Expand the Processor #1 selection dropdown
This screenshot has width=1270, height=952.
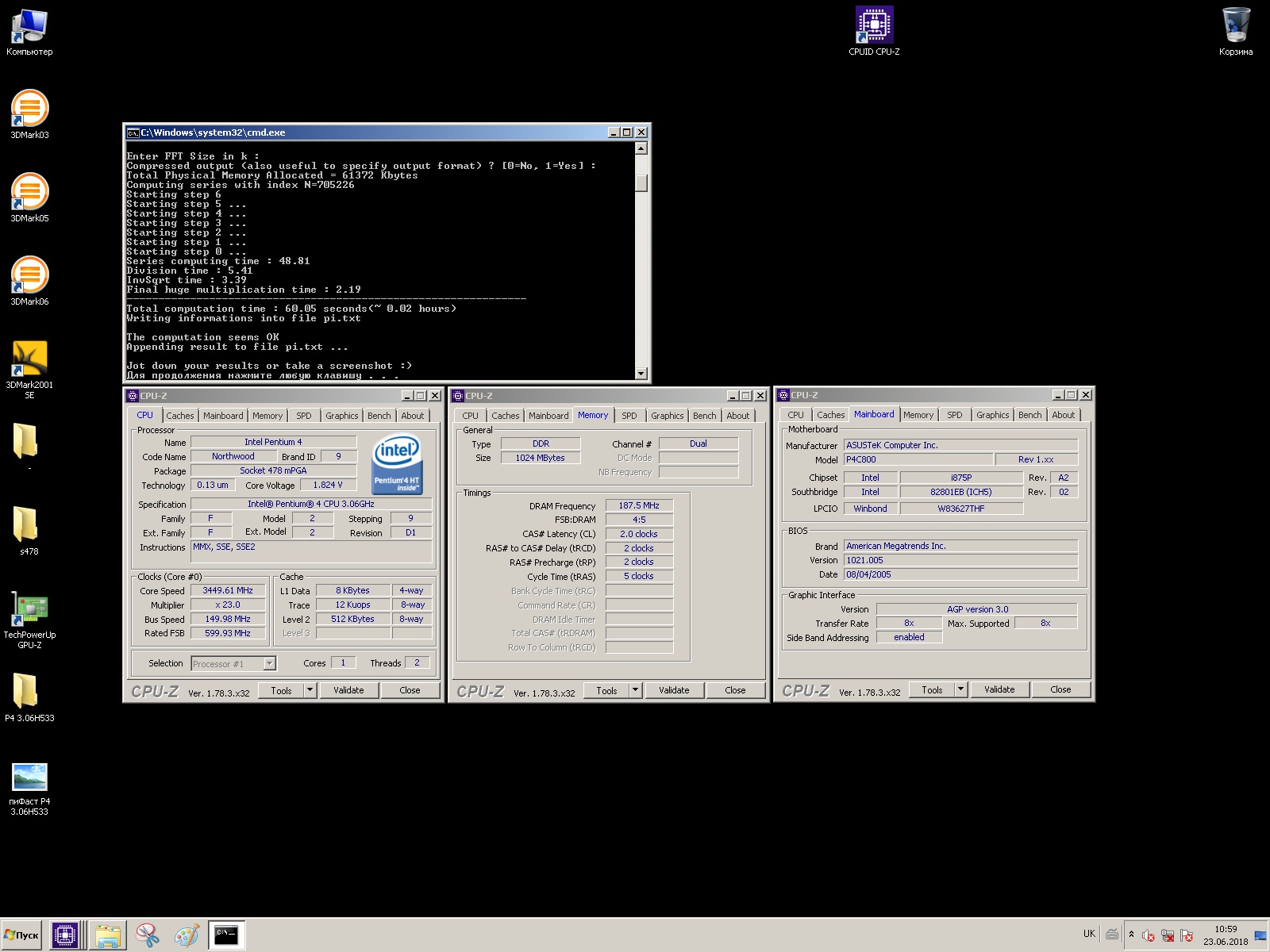tap(269, 663)
